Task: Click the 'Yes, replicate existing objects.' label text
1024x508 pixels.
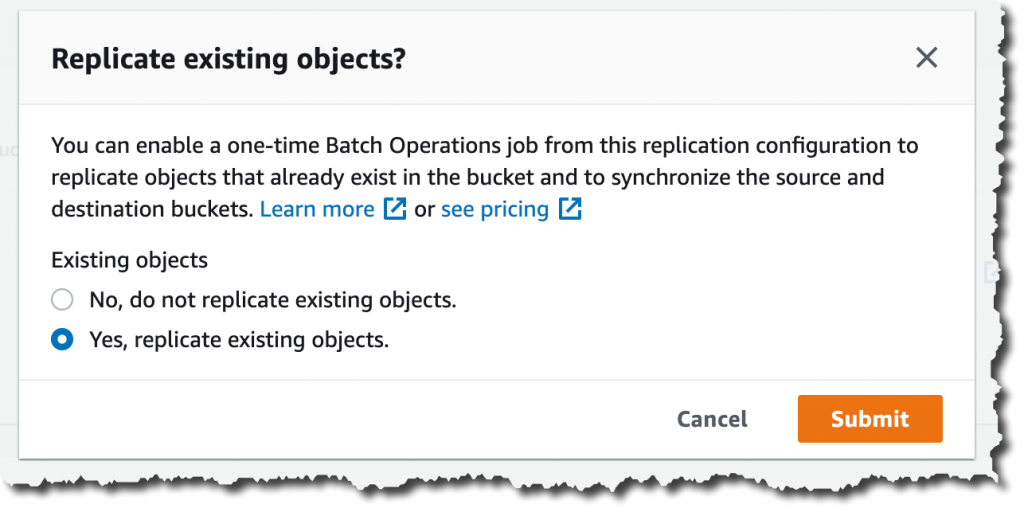Action: (238, 340)
